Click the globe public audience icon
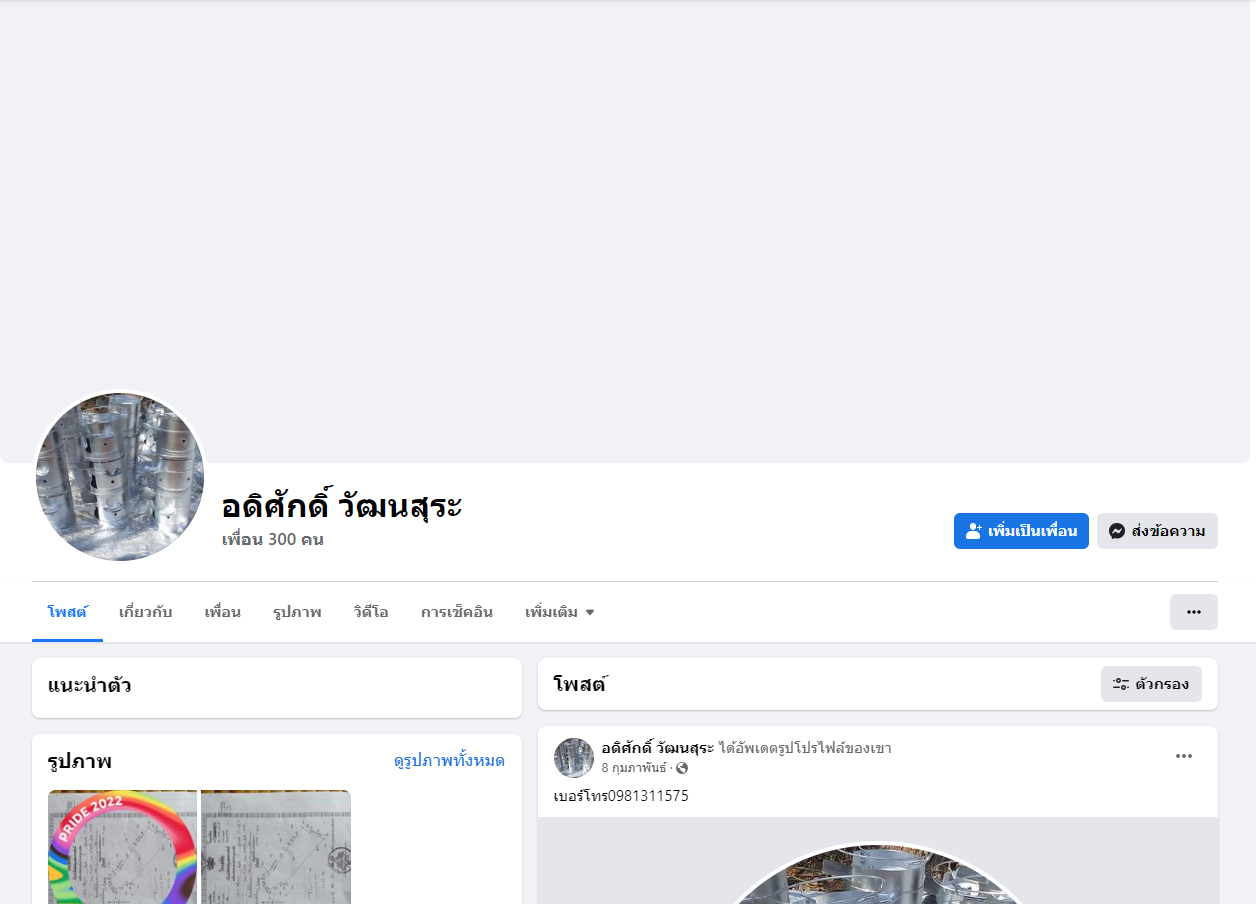This screenshot has height=904, width=1256. pos(682,768)
